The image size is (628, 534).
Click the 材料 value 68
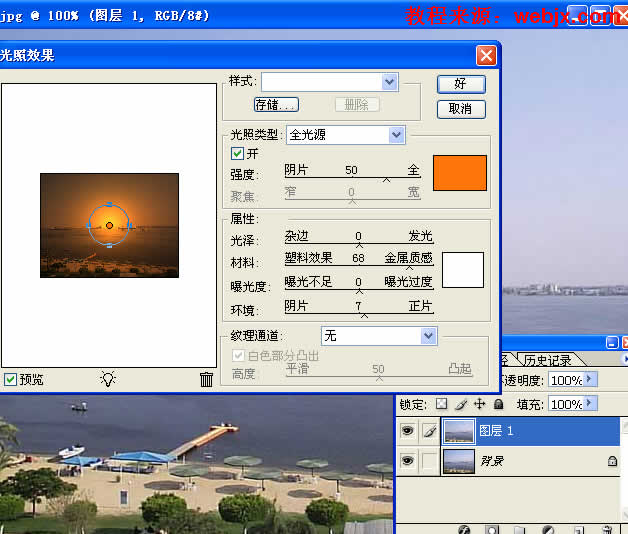click(358, 258)
